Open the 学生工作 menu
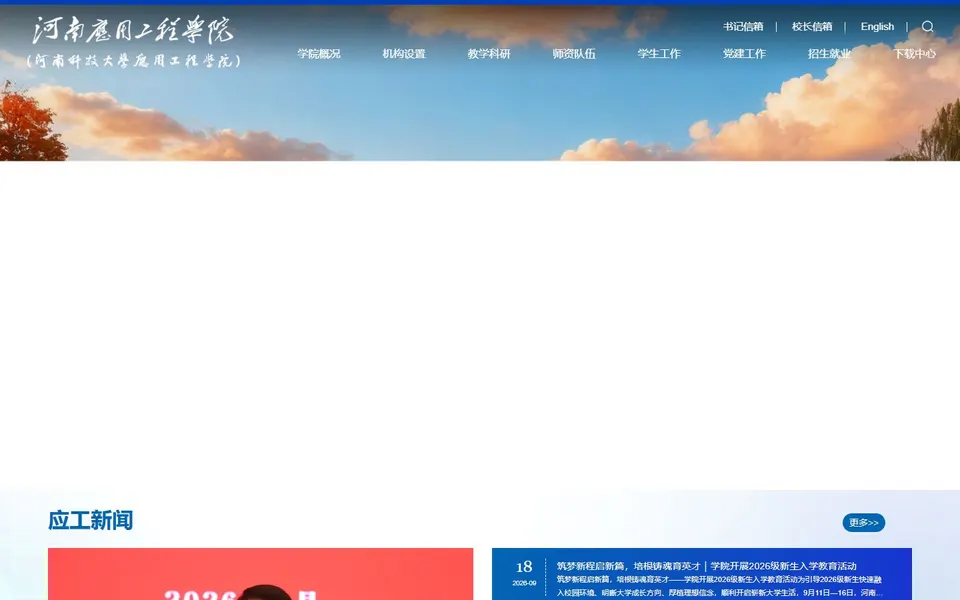Screen dimensions: 960x600 659,54
